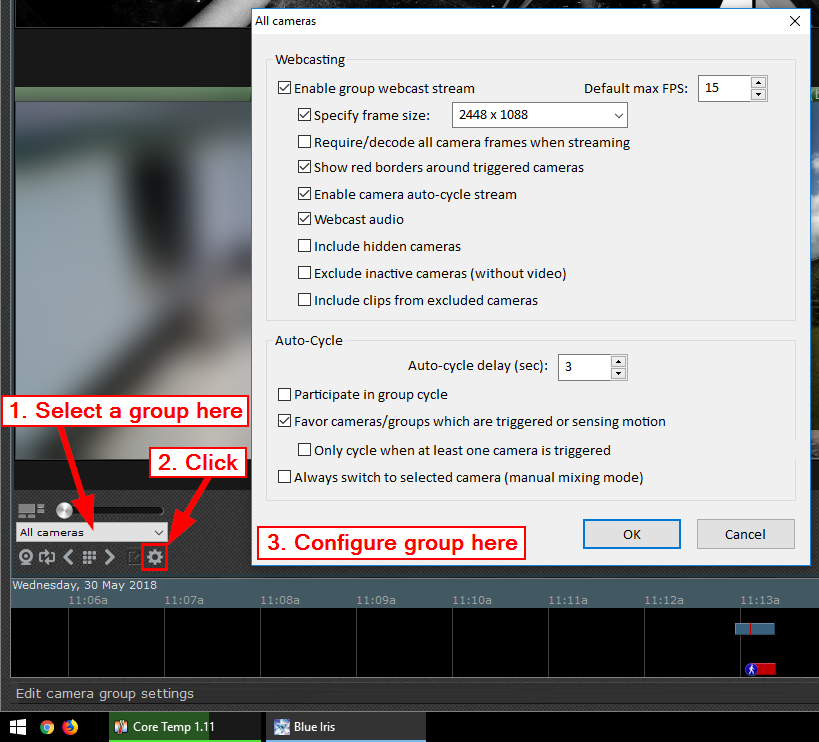This screenshot has height=742, width=819.
Task: Launch Chrome from the taskbar
Action: pos(47,727)
